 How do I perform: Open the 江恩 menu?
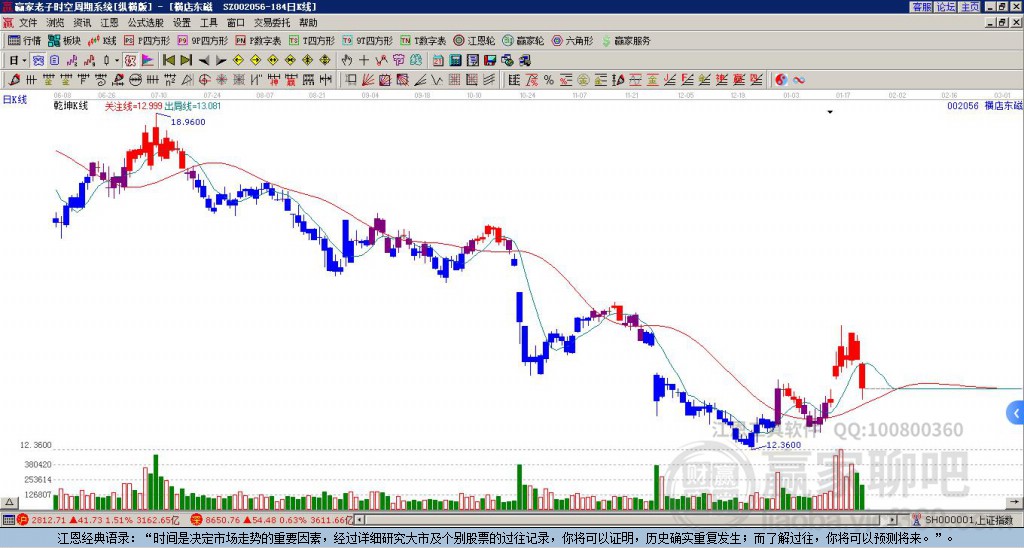pyautogui.click(x=110, y=23)
